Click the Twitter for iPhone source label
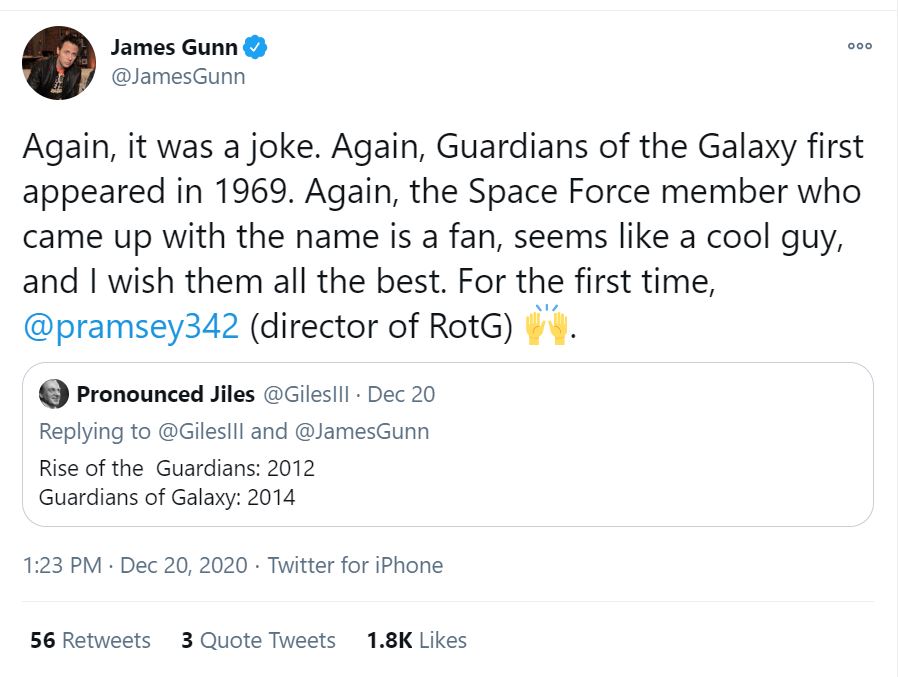899x677 pixels. 355,565
